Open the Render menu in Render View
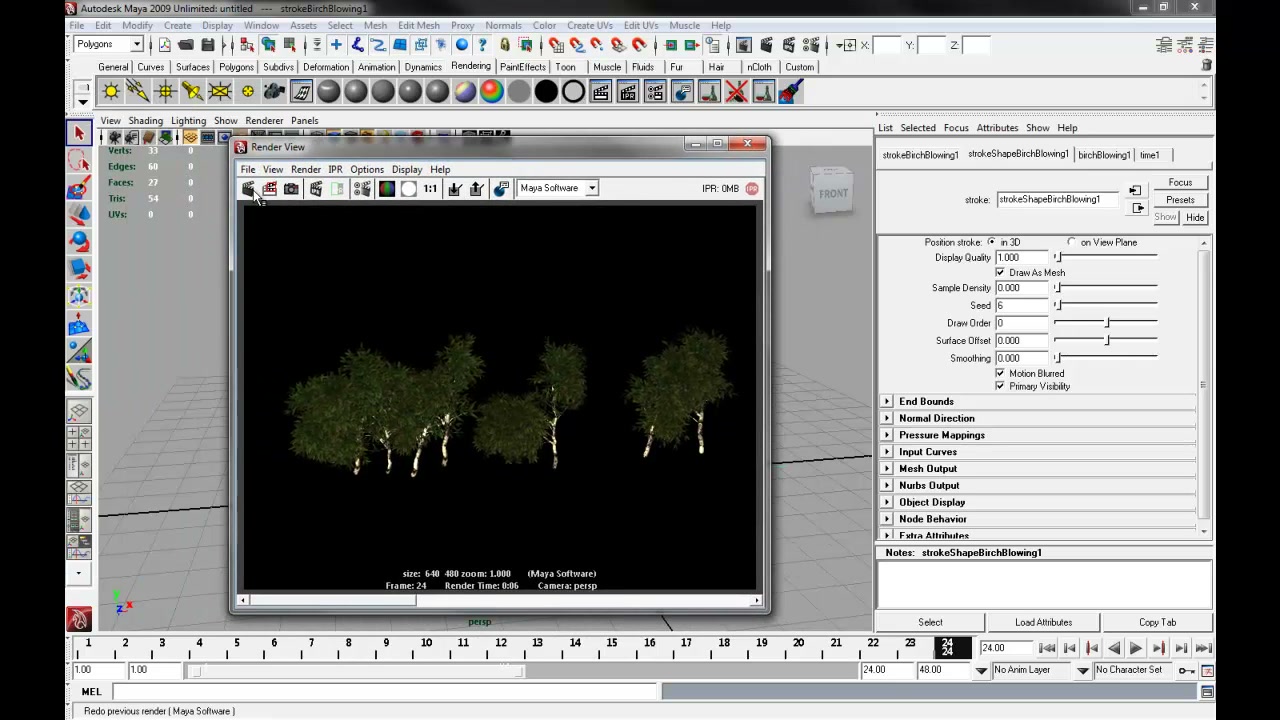The image size is (1280, 720). [306, 170]
